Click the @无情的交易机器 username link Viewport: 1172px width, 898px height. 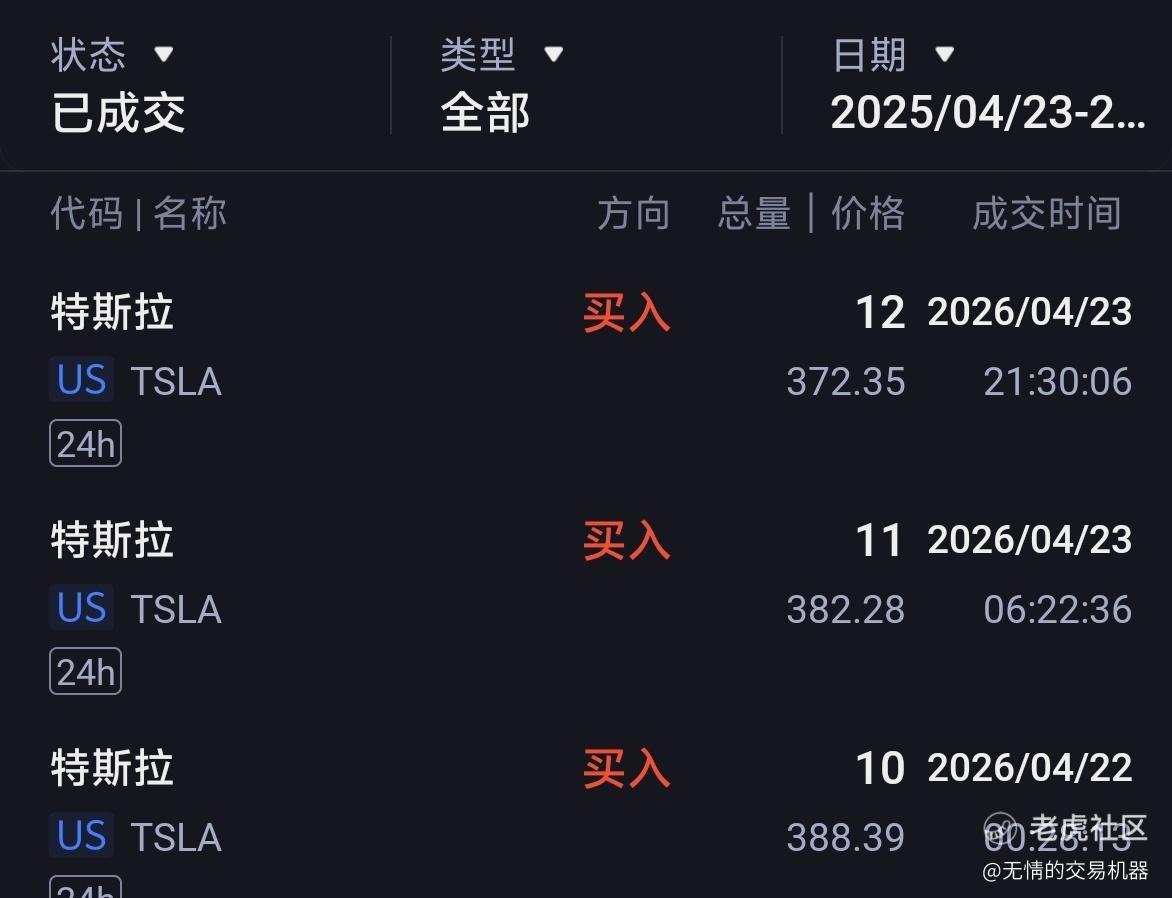(1065, 871)
